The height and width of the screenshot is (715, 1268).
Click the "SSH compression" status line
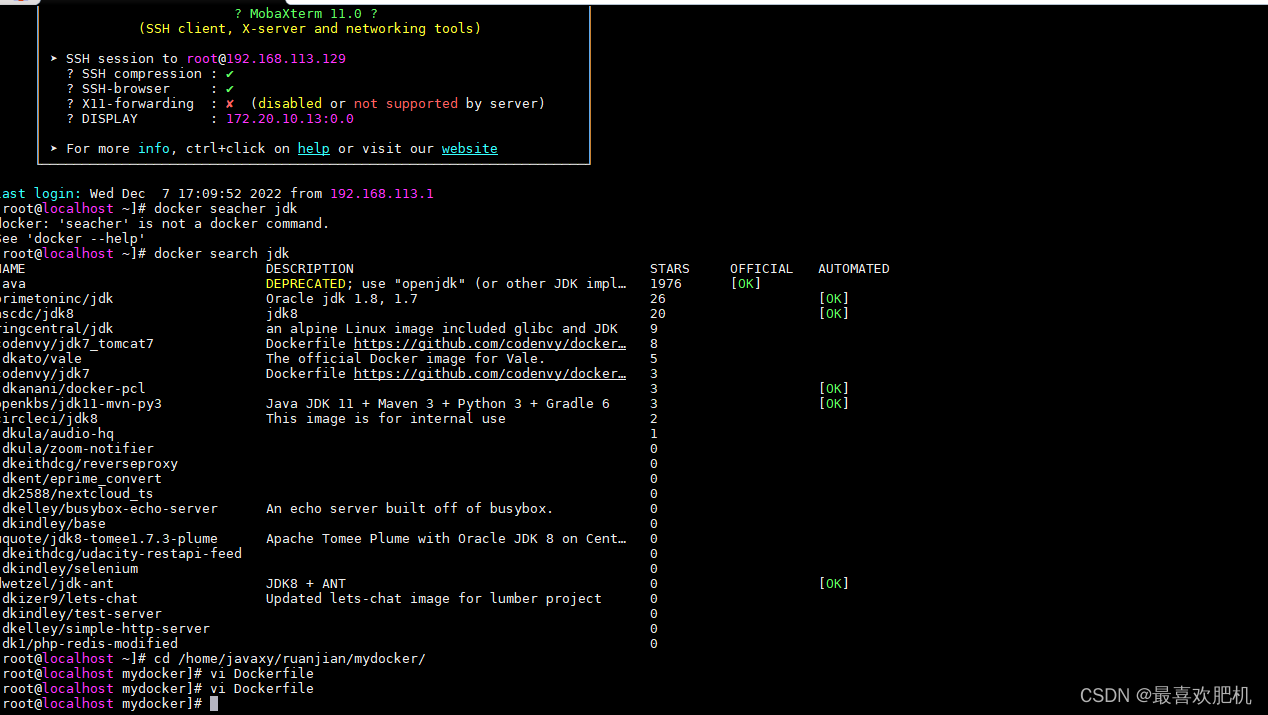[x=150, y=73]
